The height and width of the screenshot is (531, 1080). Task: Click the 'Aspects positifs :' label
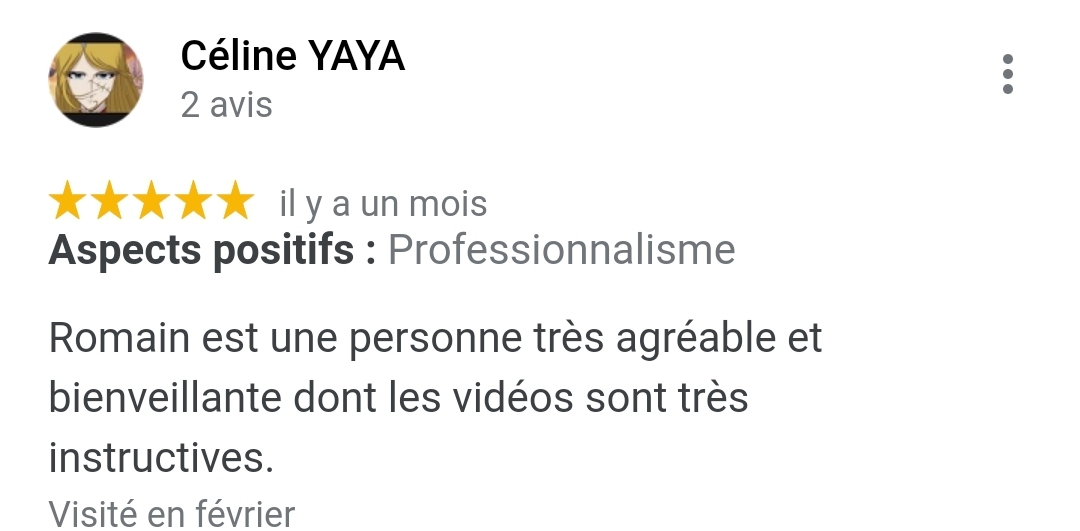click(x=213, y=250)
